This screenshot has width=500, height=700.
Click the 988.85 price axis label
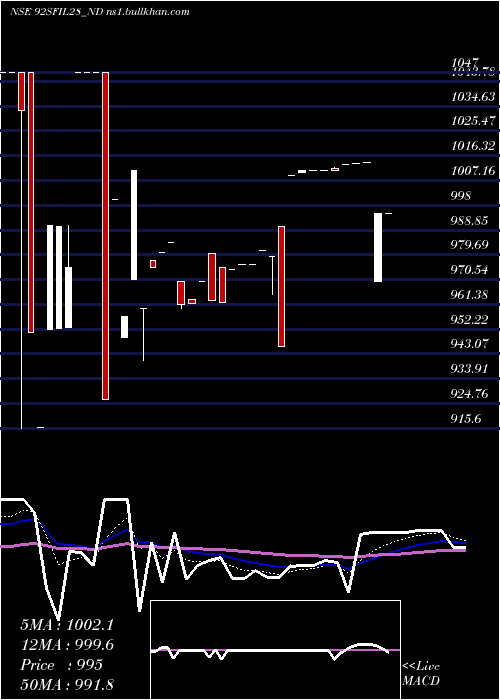tap(469, 221)
